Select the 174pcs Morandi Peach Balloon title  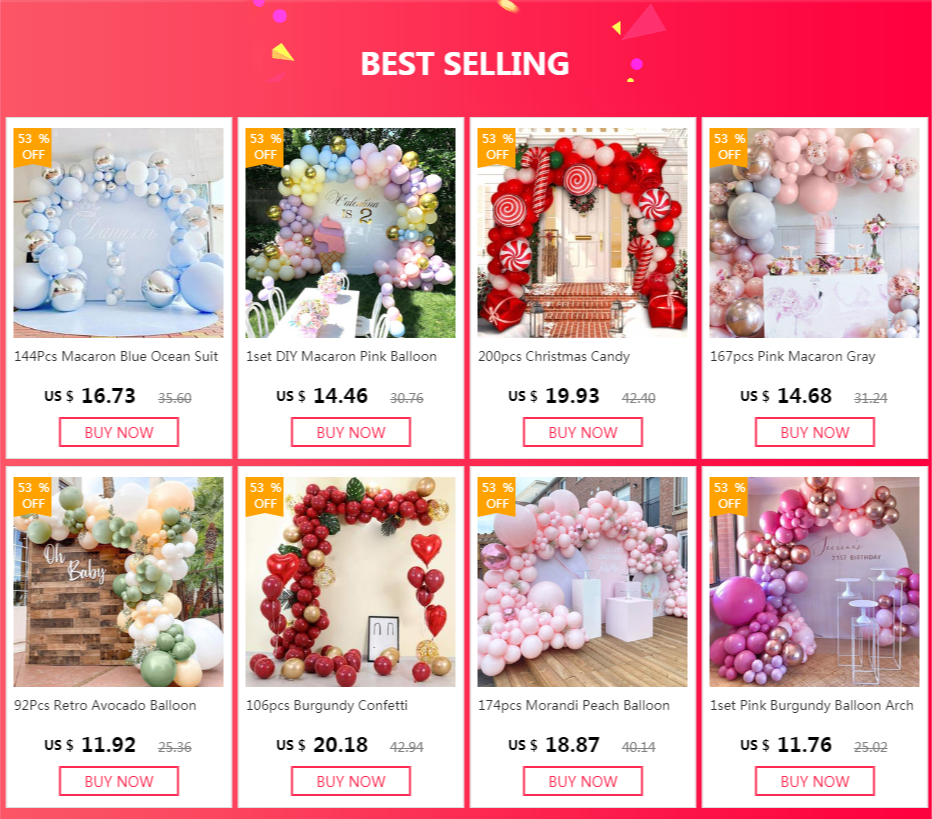point(574,705)
